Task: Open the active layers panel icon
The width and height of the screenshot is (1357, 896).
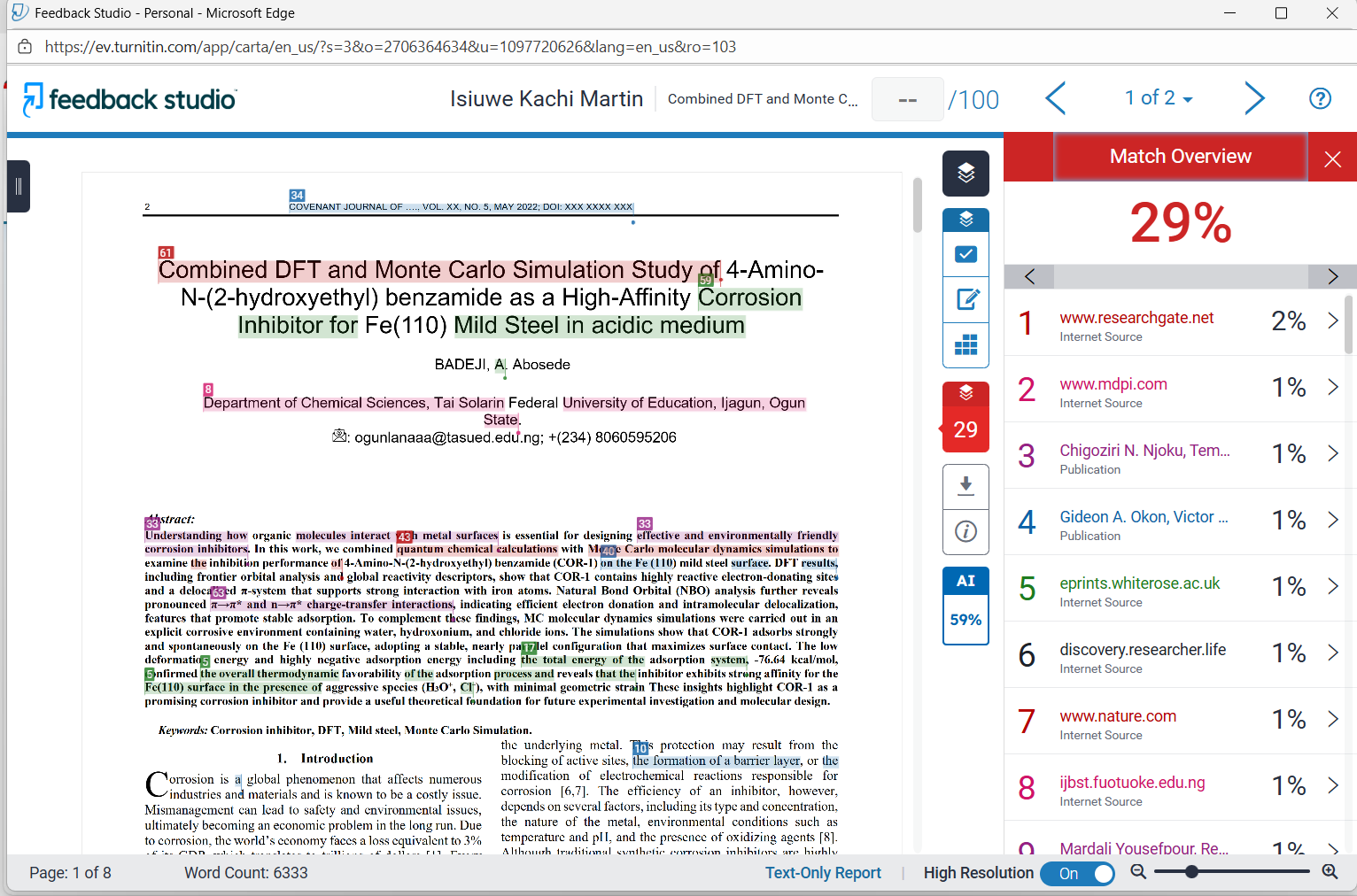Action: coord(965,174)
